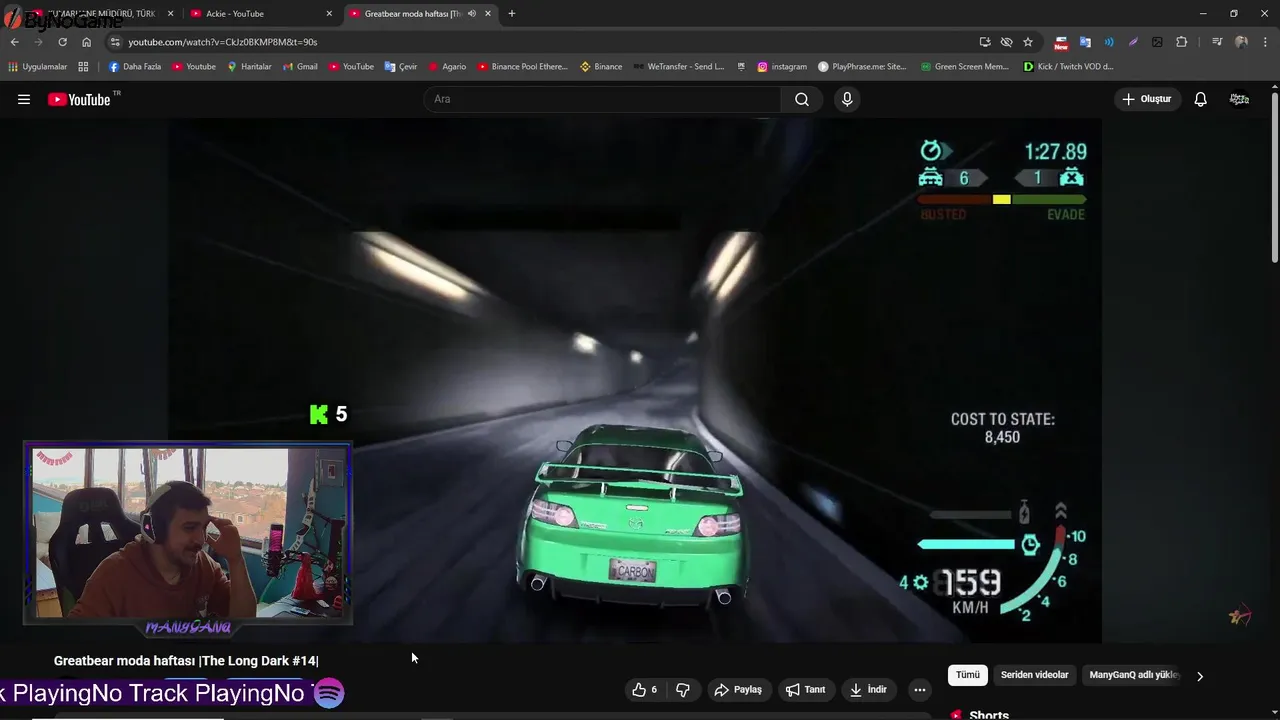Open the purple feather extension icon

(x=1133, y=42)
